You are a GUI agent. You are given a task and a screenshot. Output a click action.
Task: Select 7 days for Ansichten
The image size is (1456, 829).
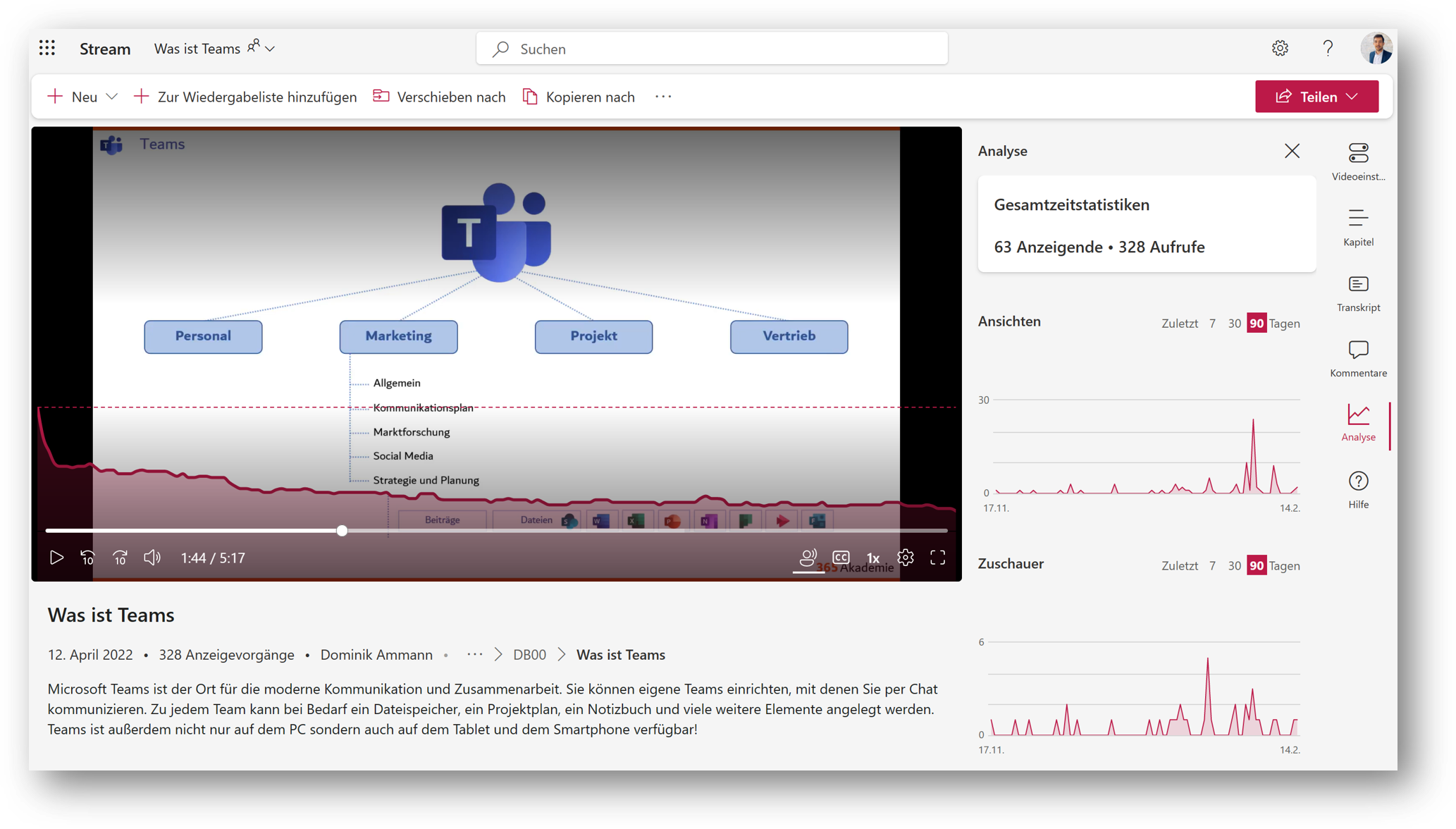coord(1212,324)
